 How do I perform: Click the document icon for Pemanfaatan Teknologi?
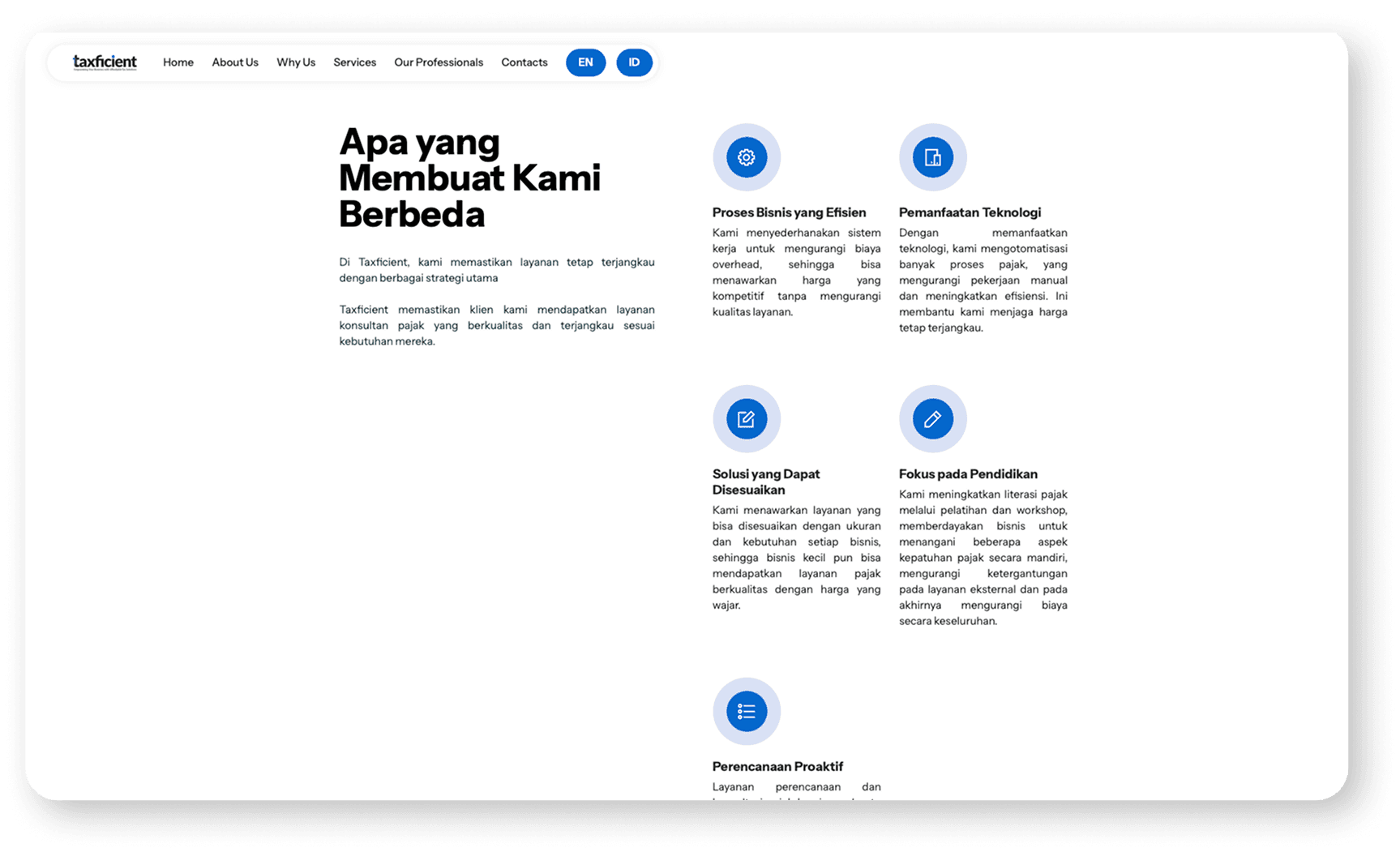pyautogui.click(x=932, y=157)
